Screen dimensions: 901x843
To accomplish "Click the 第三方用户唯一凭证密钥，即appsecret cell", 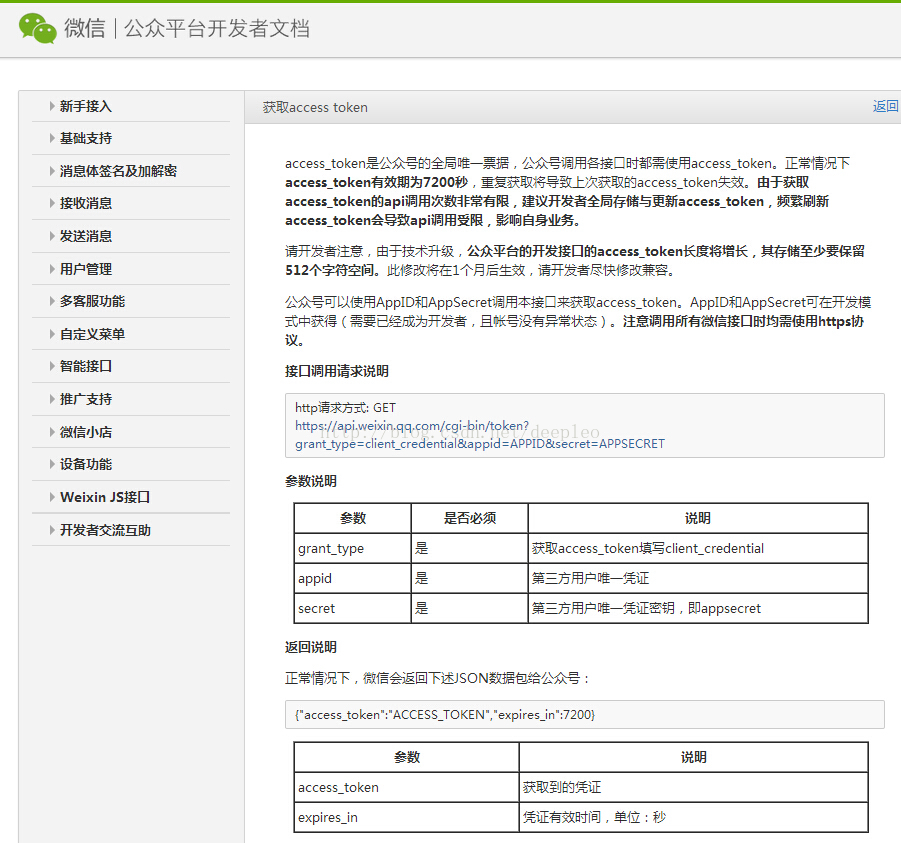I will [698, 608].
